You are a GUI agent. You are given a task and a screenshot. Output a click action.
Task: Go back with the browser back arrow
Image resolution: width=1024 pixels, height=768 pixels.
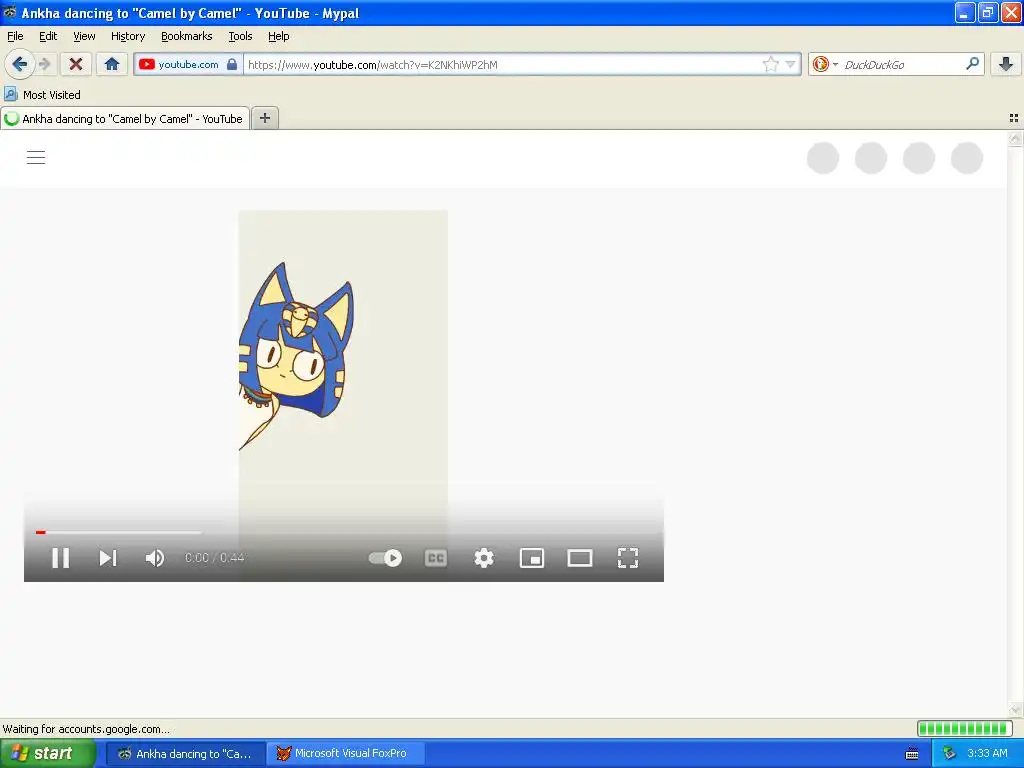click(20, 64)
